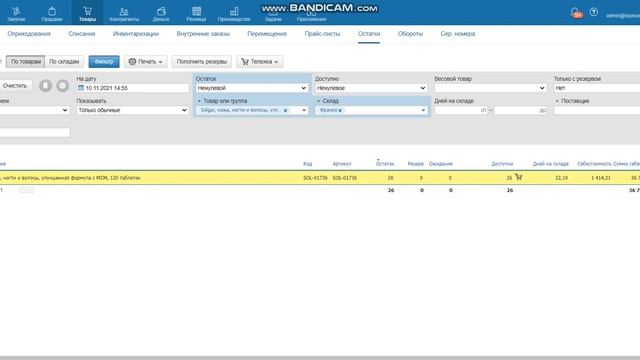The height and width of the screenshot is (360, 640).
Task: Click the 1 414,31 cost value
Action: 601,178
